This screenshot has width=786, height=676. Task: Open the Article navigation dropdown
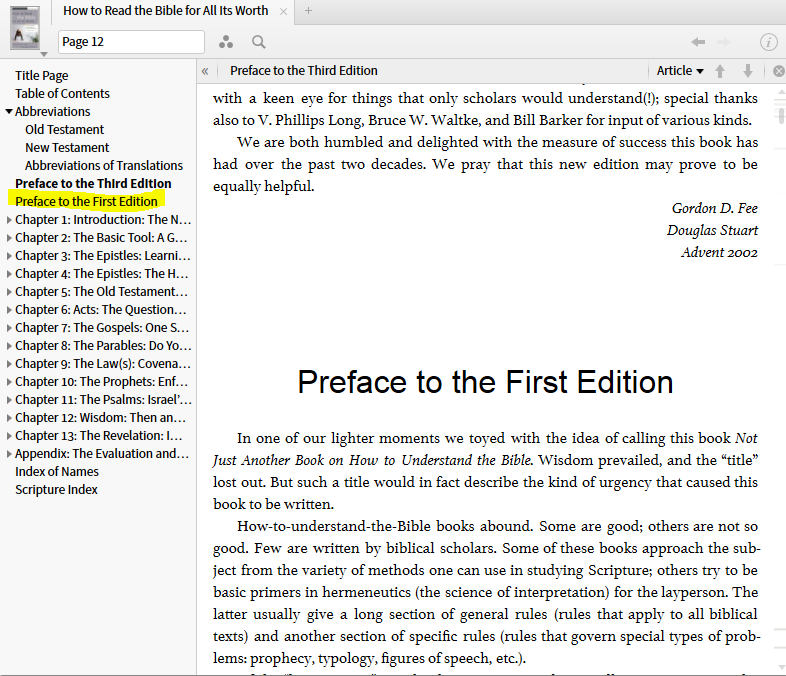pos(680,71)
